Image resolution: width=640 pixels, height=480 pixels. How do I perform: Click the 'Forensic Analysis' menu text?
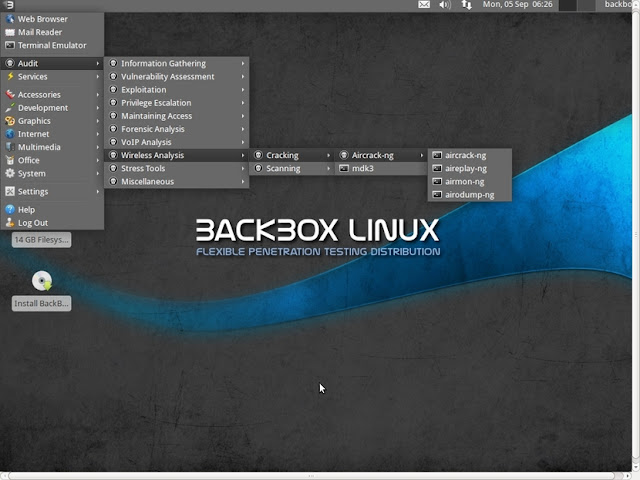coord(153,129)
